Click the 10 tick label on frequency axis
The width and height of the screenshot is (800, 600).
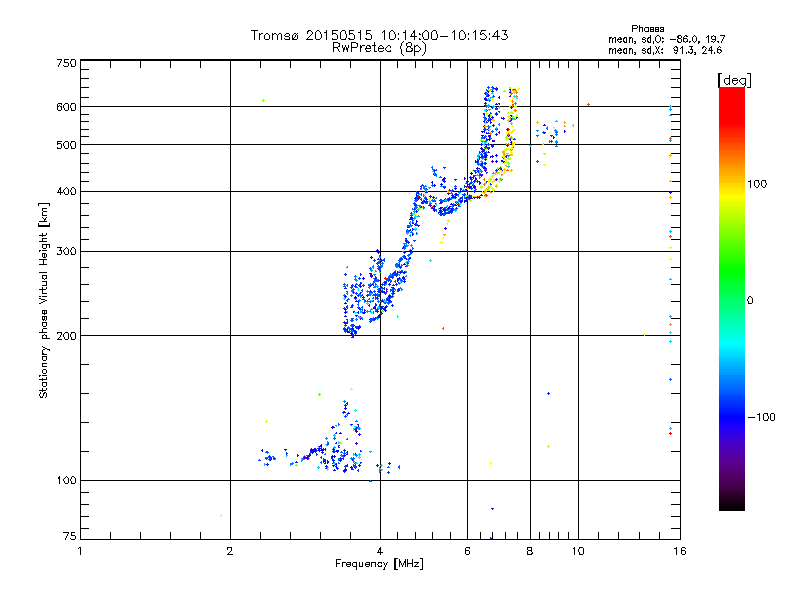pyautogui.click(x=576, y=551)
